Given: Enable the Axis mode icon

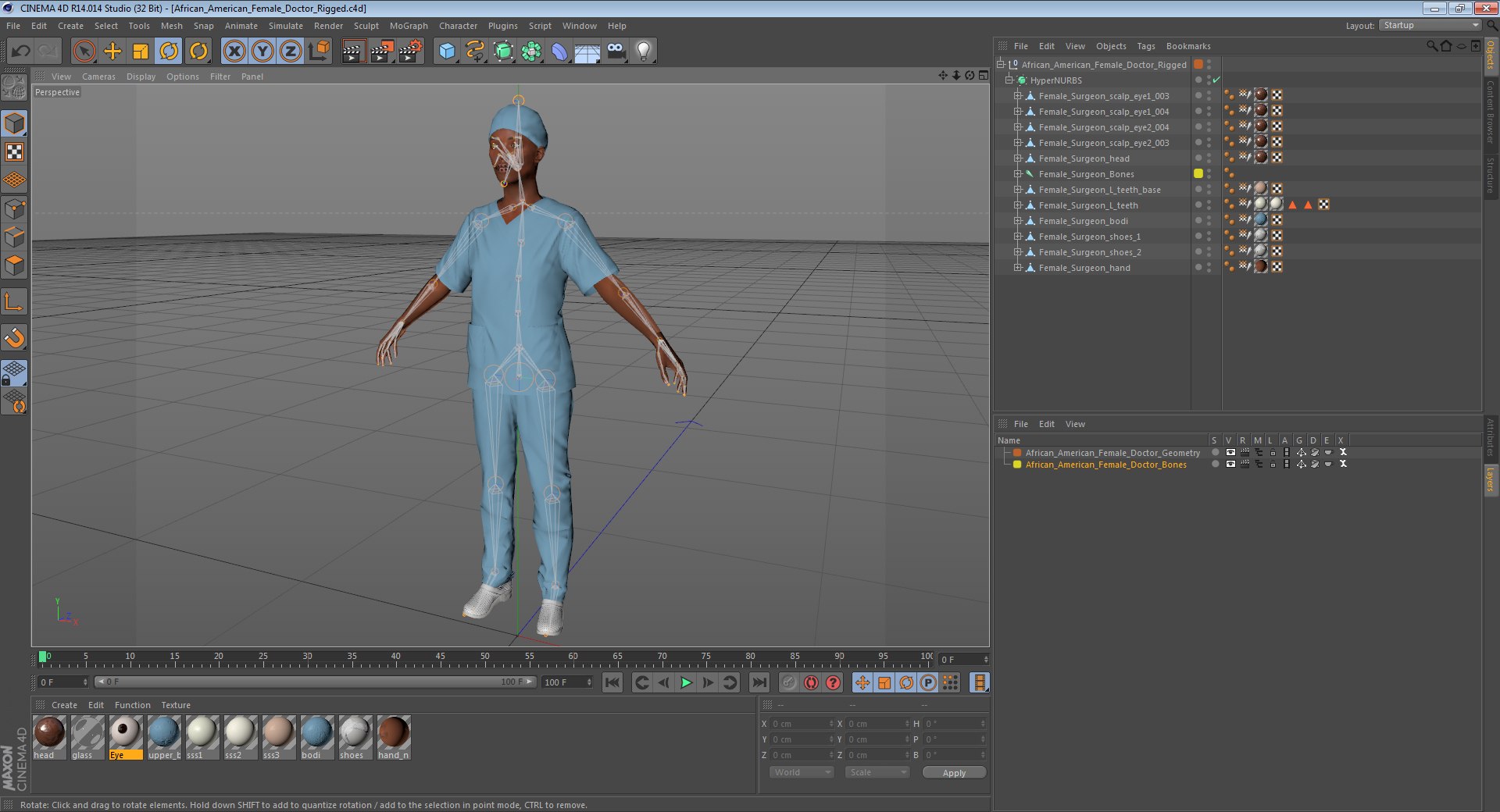Looking at the screenshot, I should tap(14, 302).
